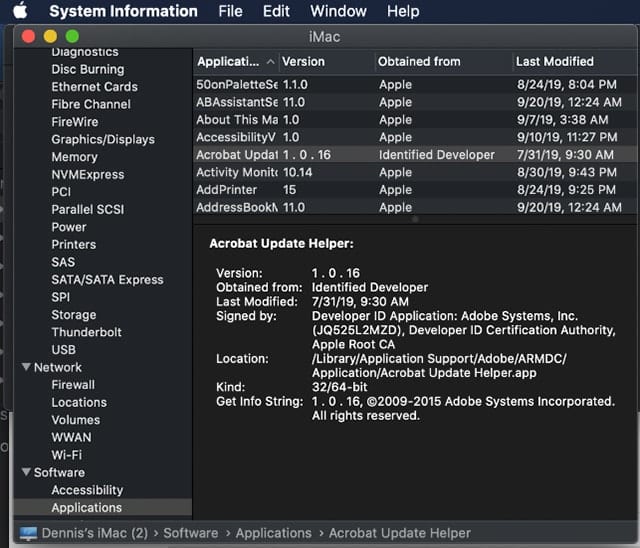This screenshot has height=548, width=640.
Task: Open the Help menu
Action: [403, 11]
